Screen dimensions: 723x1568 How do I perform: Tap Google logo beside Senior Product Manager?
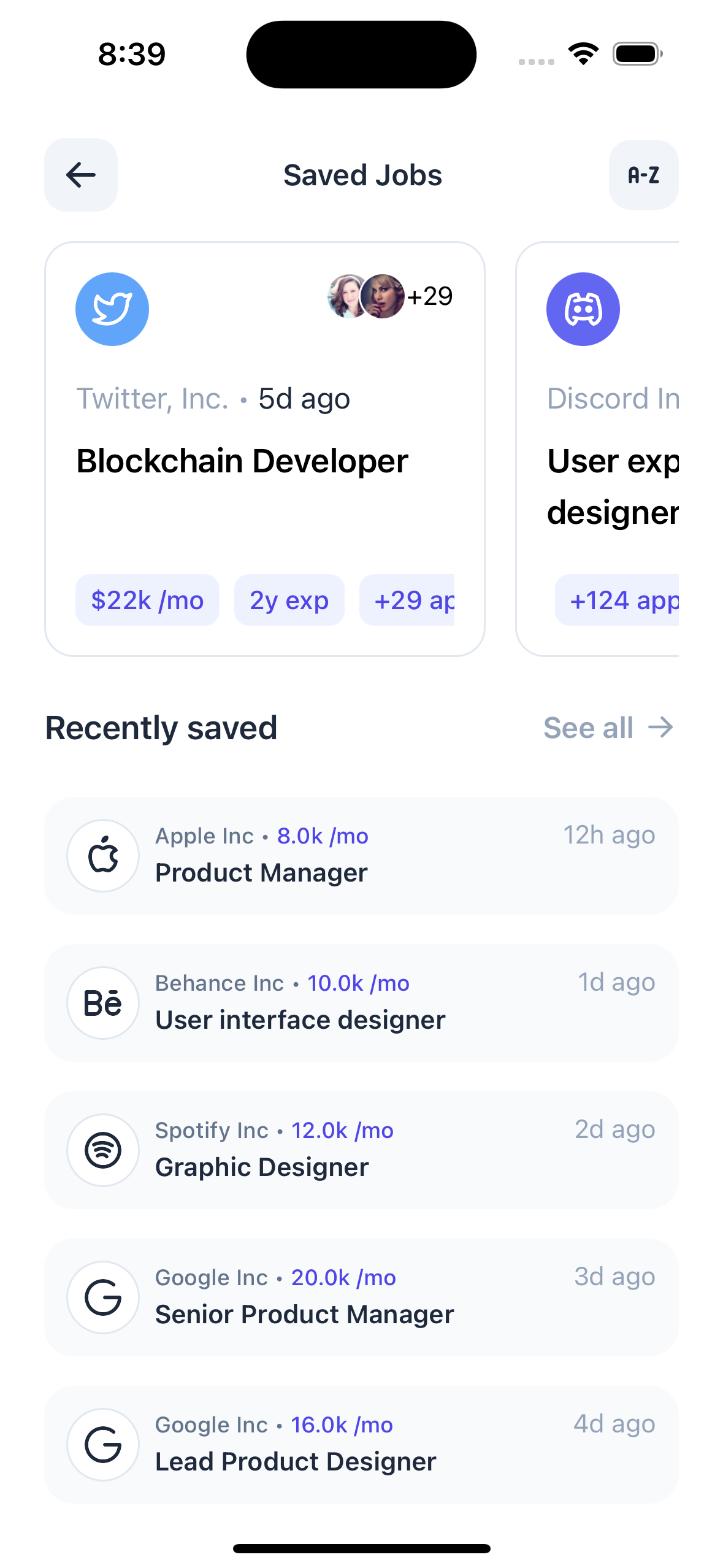pyautogui.click(x=103, y=1297)
